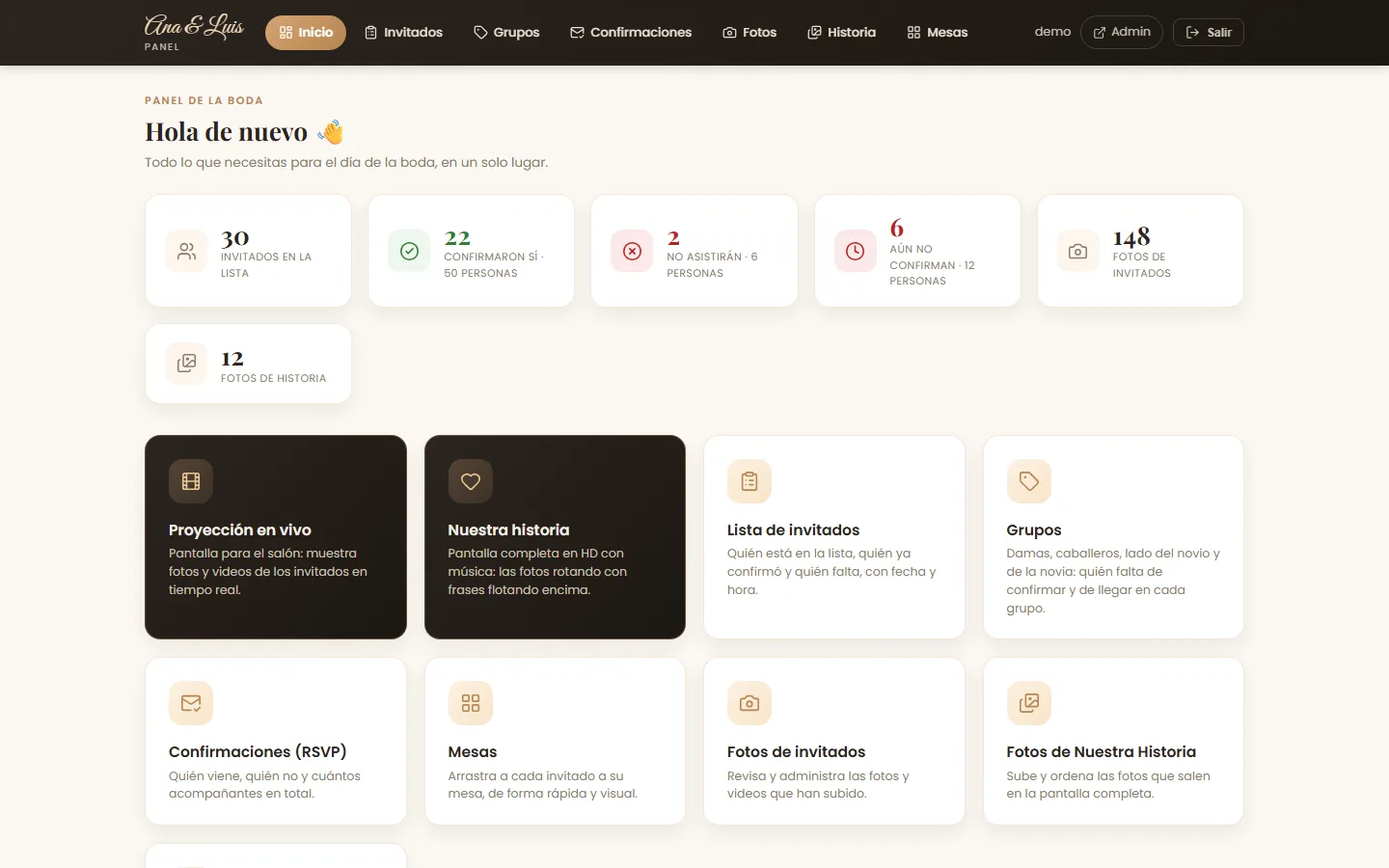Click the 22 confirmaron sí count
This screenshot has width=1389, height=868.
[x=457, y=238]
